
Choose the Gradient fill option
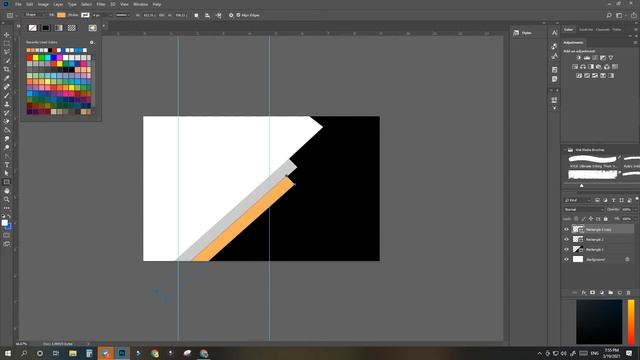pos(59,28)
